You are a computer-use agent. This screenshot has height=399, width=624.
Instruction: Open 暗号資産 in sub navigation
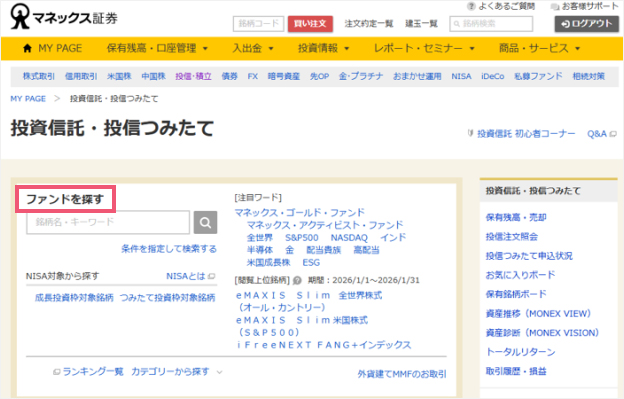(284, 76)
